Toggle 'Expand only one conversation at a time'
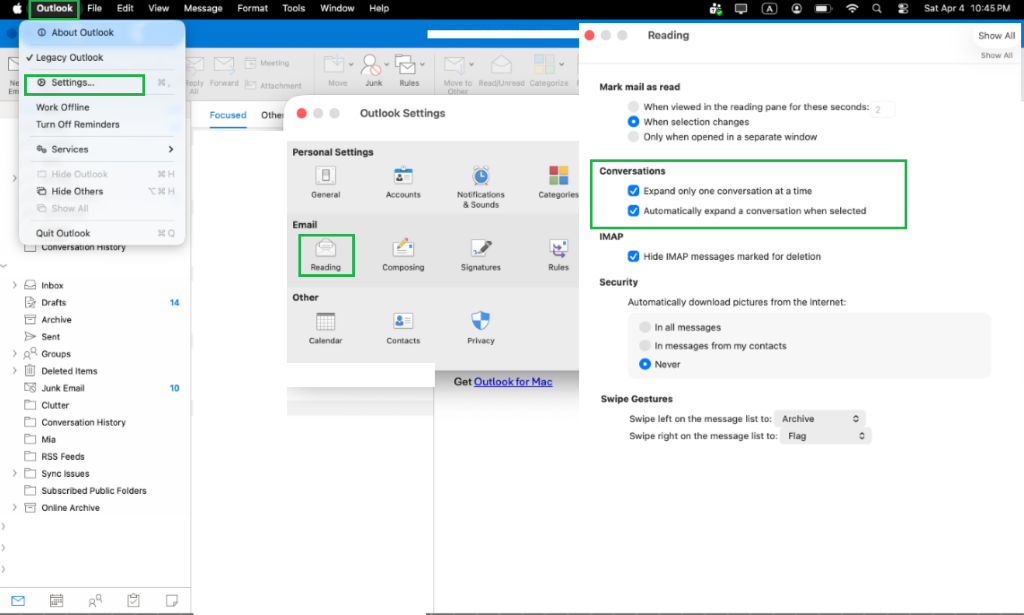 click(x=633, y=191)
